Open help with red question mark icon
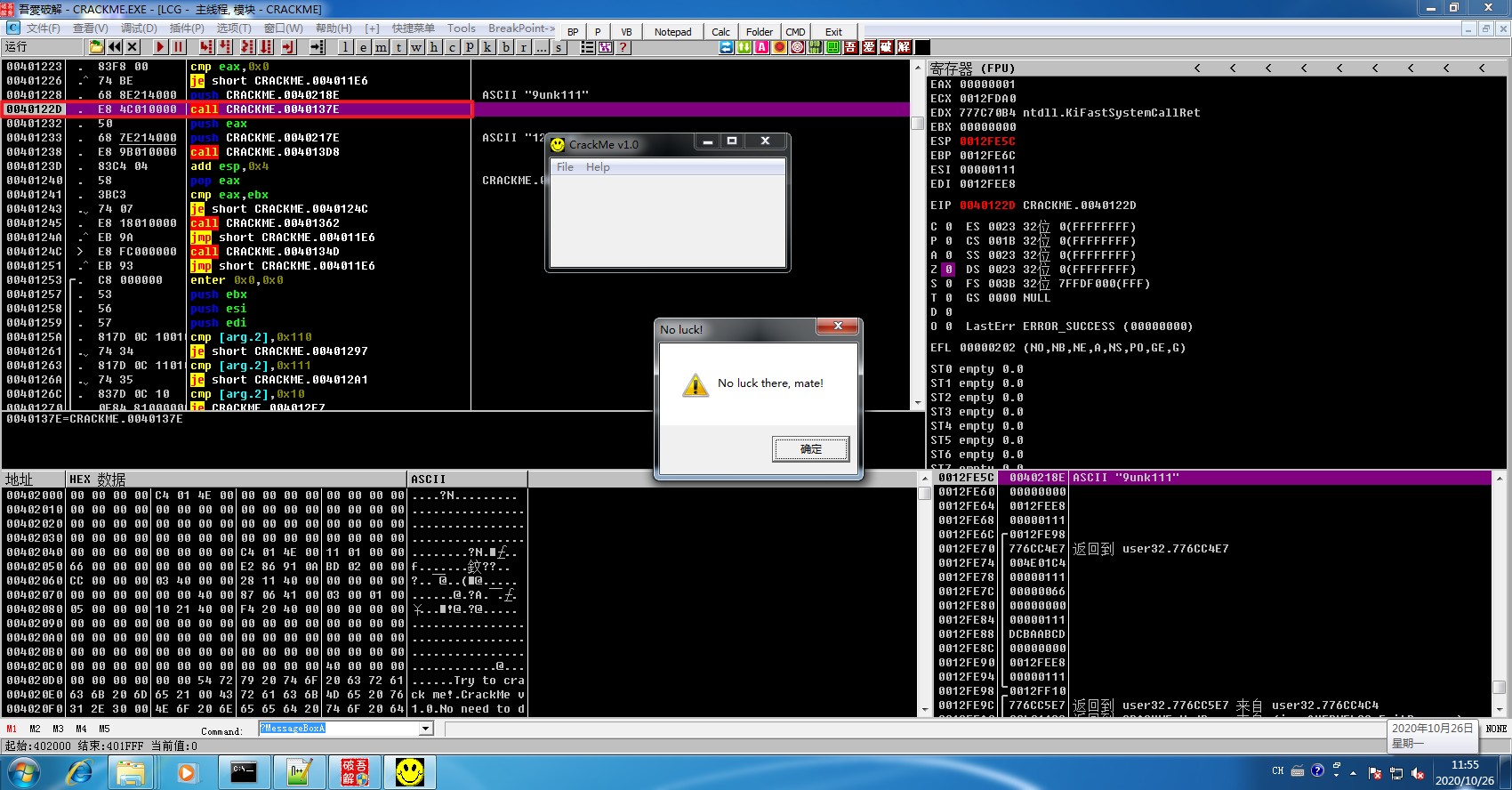 623,47
